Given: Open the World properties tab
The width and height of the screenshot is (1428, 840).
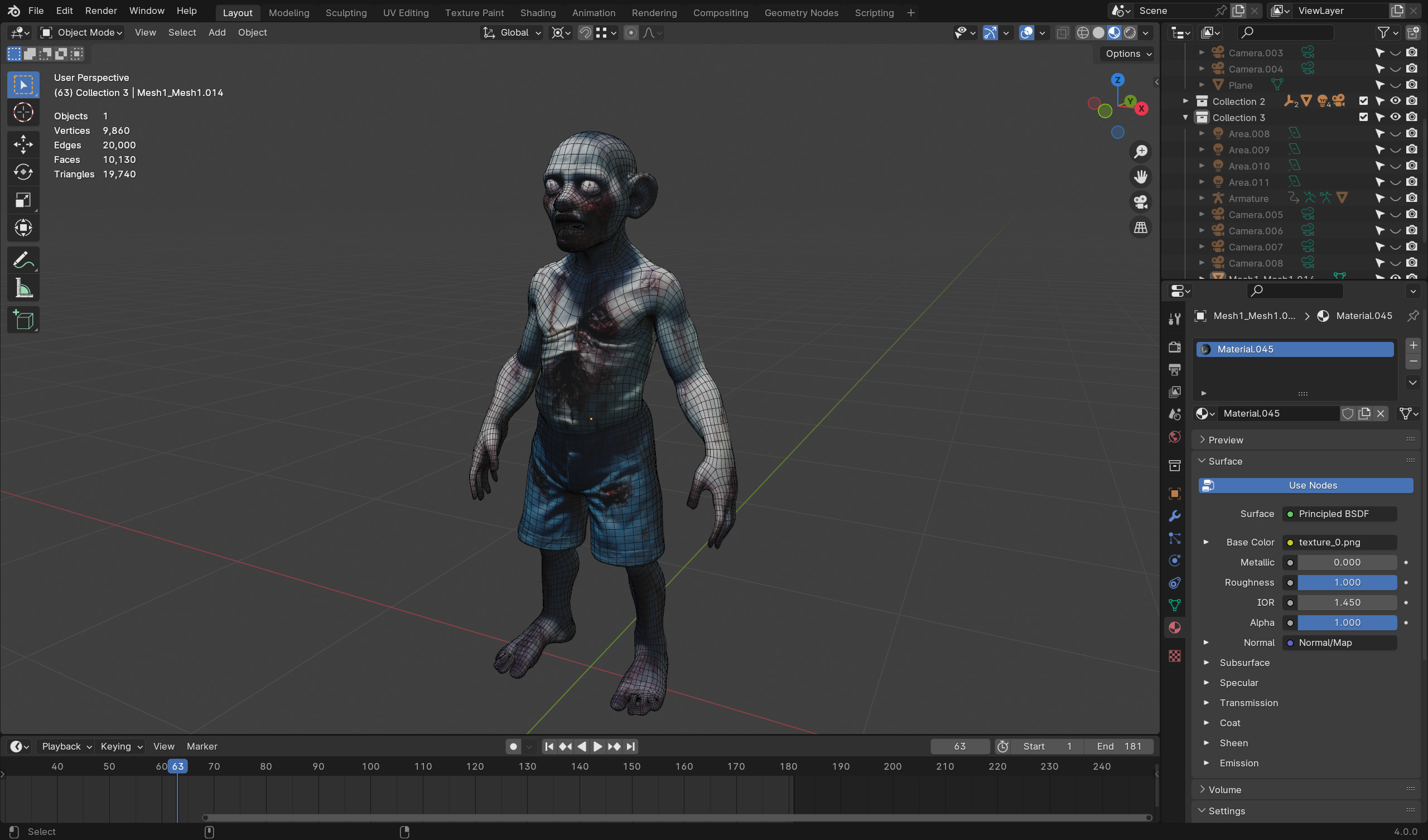Looking at the screenshot, I should [x=1174, y=436].
